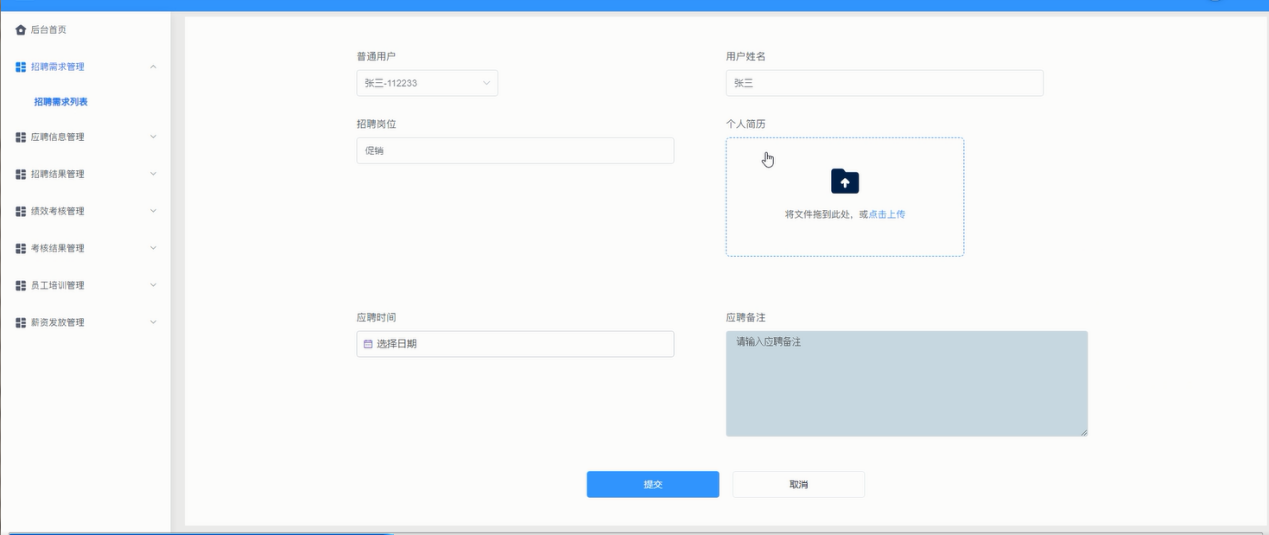Open the 薪资发放管理 menu label

[x=58, y=322]
